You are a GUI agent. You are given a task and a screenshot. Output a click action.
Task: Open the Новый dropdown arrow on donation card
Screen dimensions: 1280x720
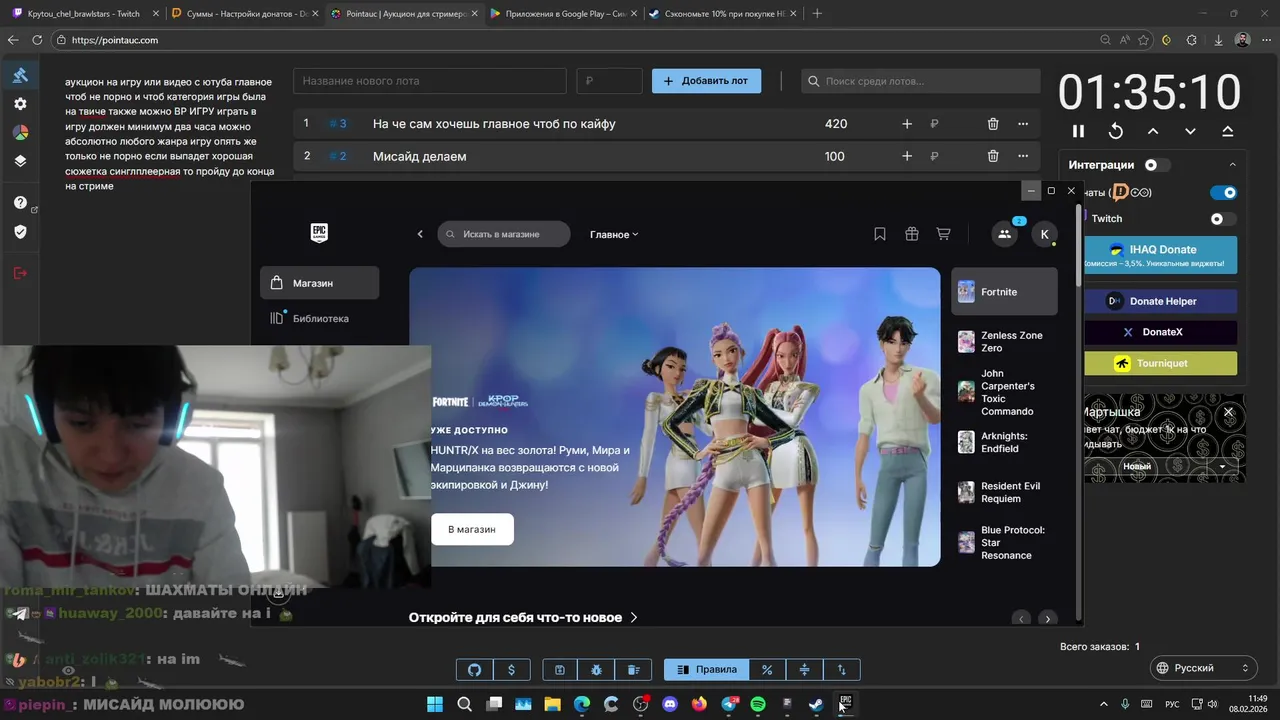tap(1222, 467)
